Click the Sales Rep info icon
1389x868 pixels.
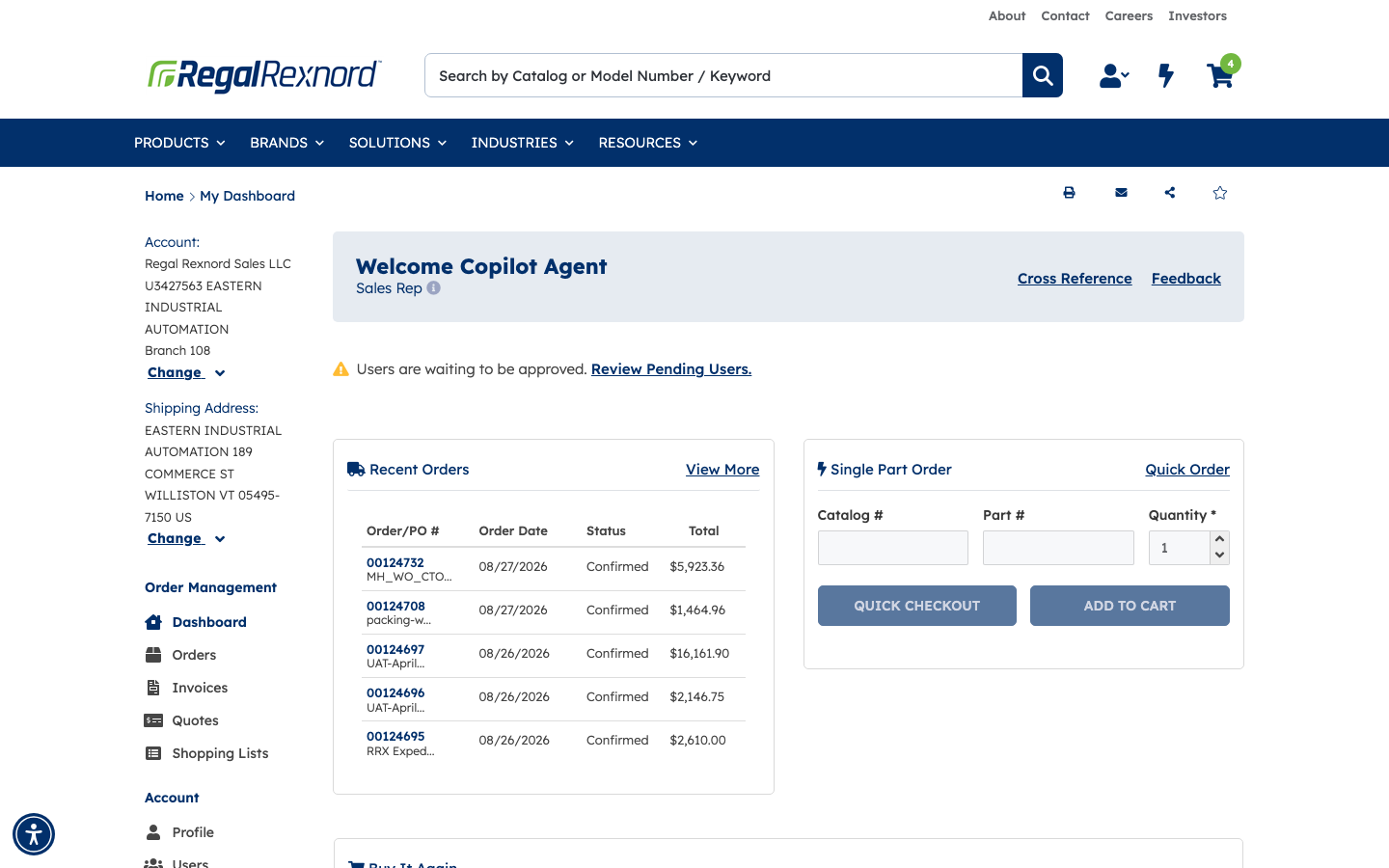click(x=434, y=287)
